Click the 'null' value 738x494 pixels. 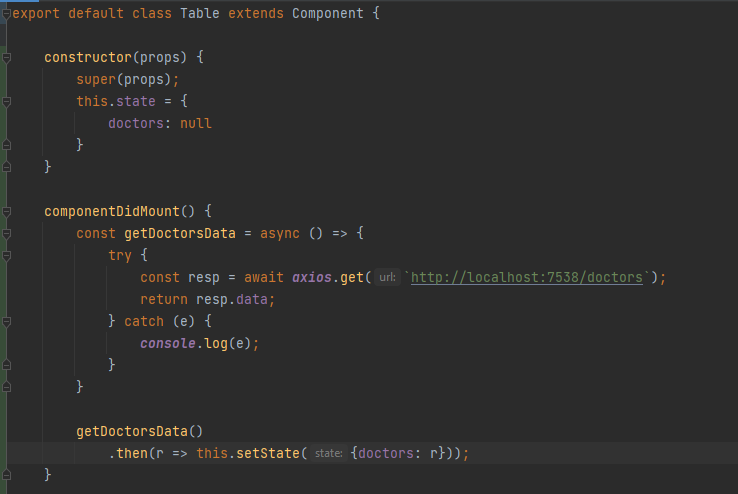coord(196,124)
